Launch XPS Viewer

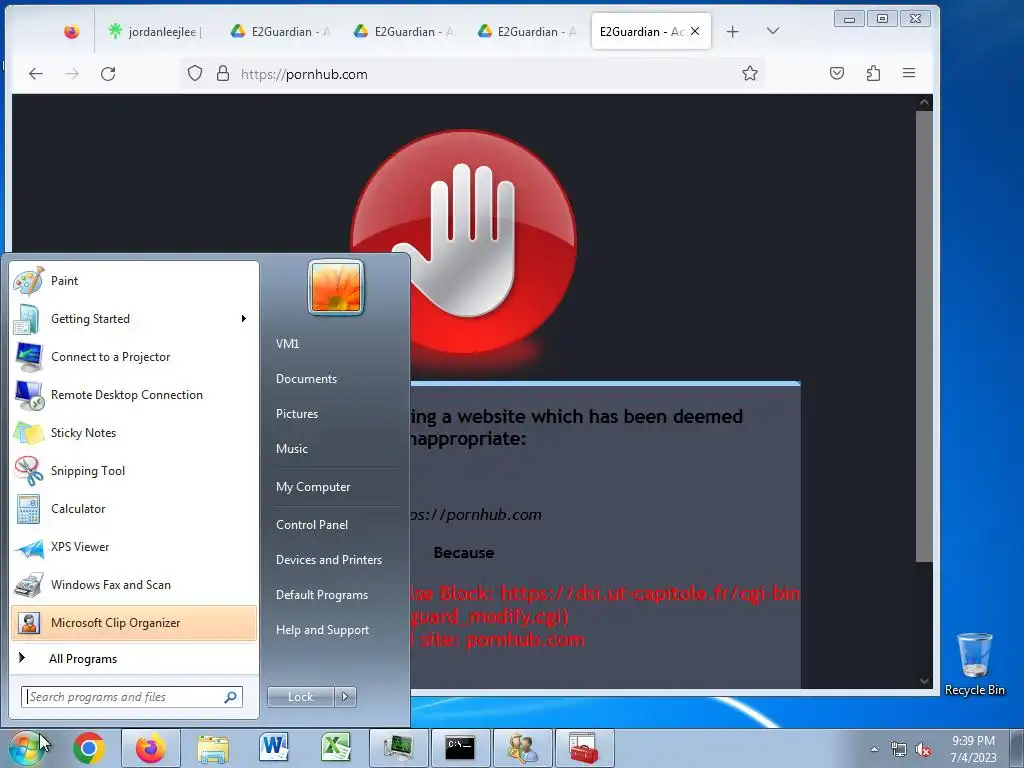[x=134, y=547]
